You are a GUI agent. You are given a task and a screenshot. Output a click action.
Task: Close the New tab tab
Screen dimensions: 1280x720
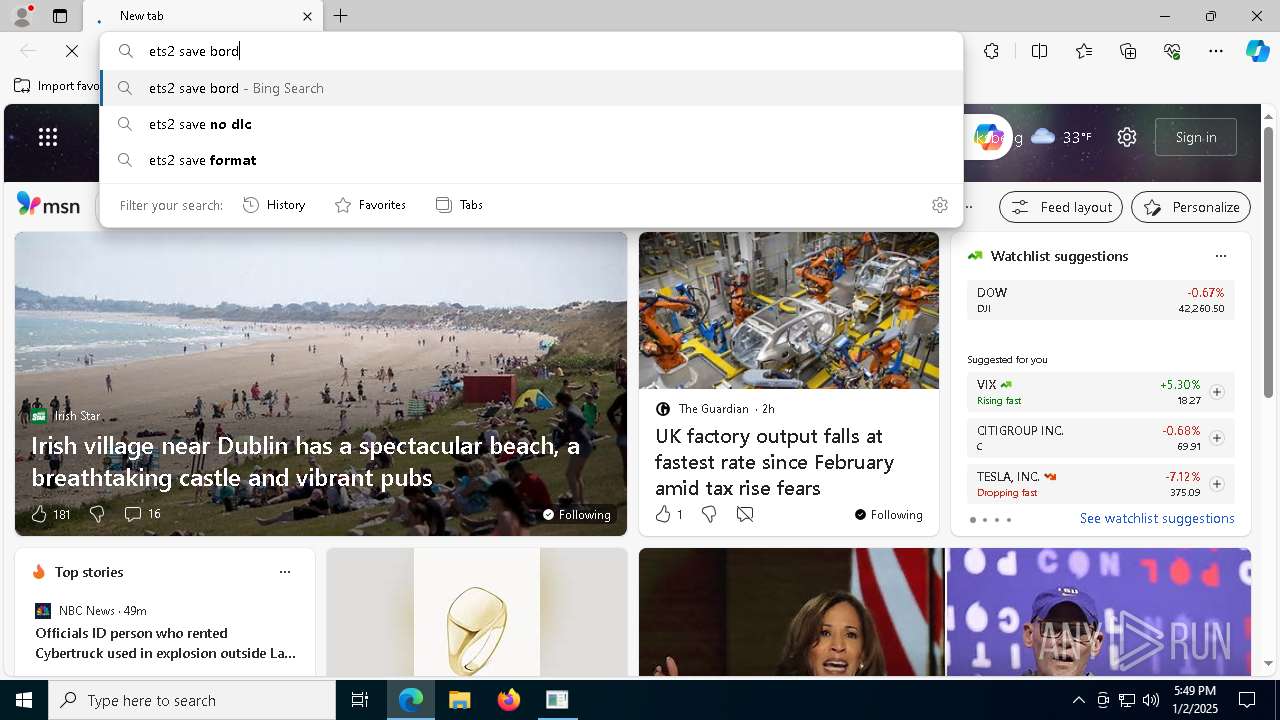[x=307, y=16]
